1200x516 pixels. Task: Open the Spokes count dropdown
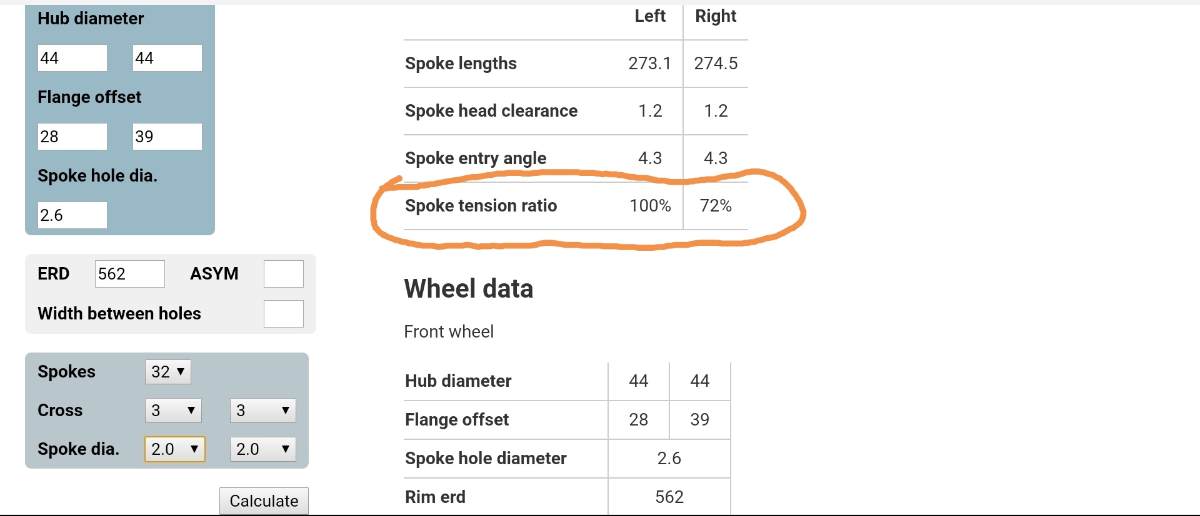point(168,372)
